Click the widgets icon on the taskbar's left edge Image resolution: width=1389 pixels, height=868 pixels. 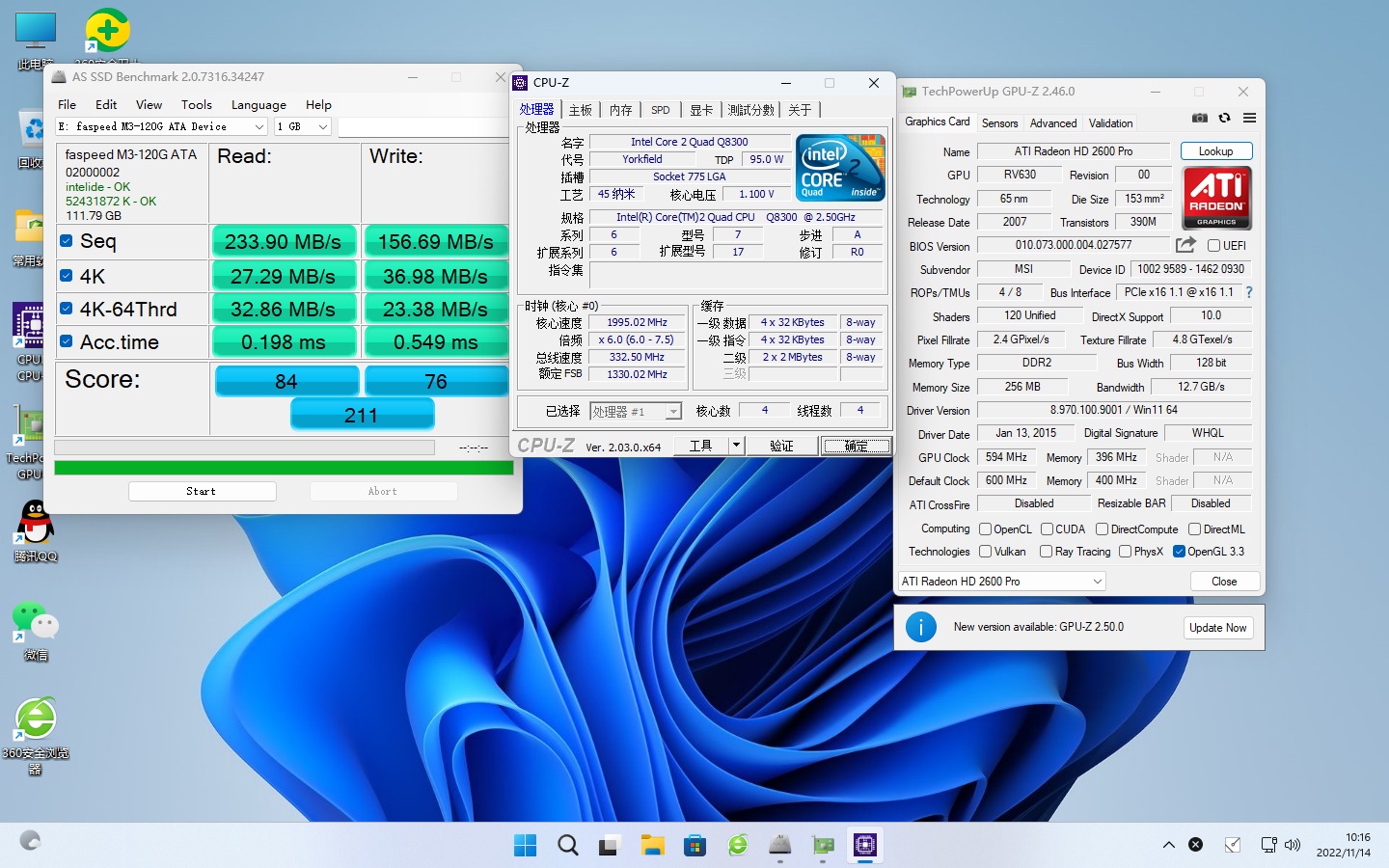point(30,841)
